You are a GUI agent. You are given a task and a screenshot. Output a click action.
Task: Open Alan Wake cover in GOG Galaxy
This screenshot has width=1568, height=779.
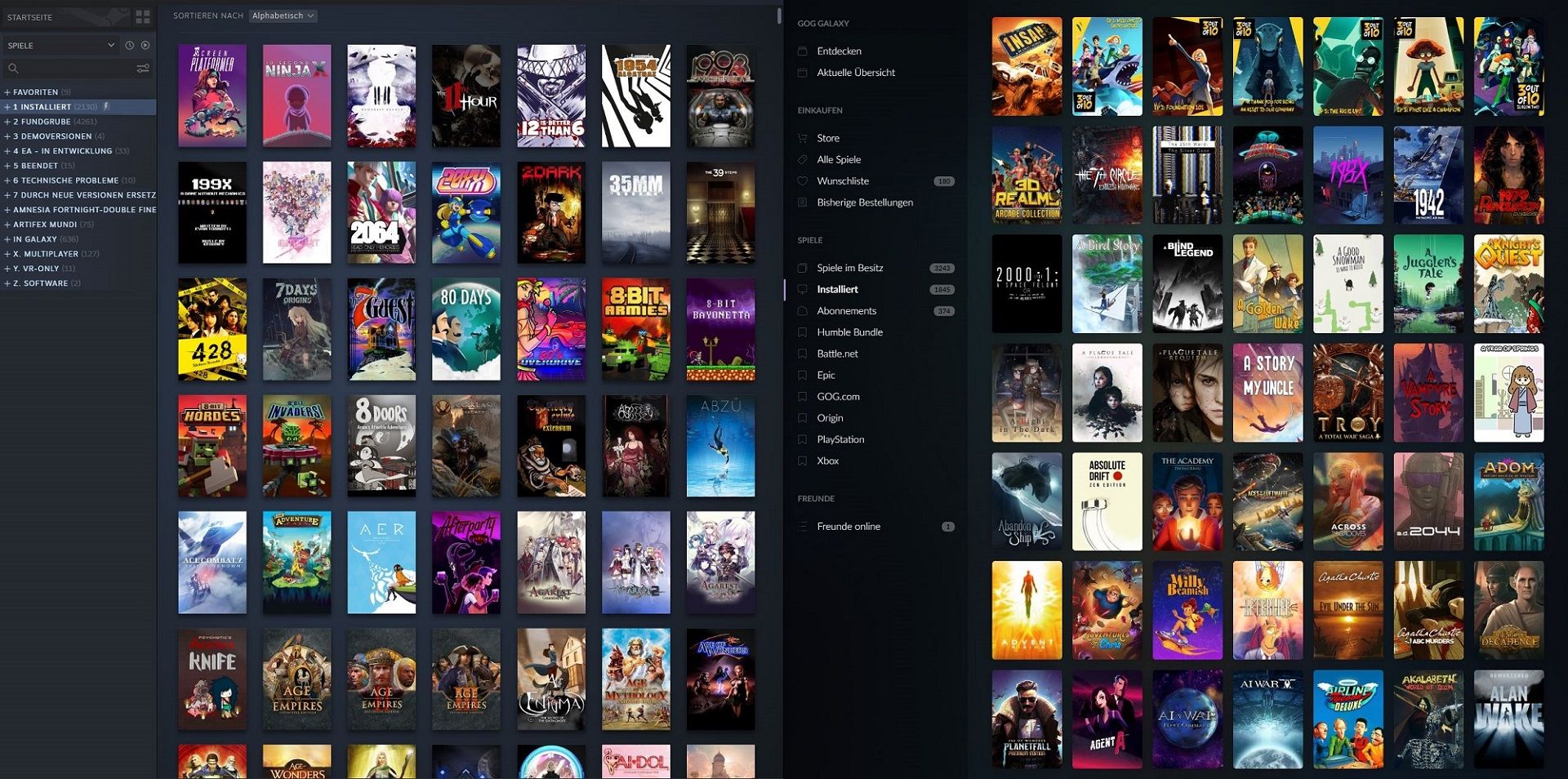pyautogui.click(x=1508, y=719)
